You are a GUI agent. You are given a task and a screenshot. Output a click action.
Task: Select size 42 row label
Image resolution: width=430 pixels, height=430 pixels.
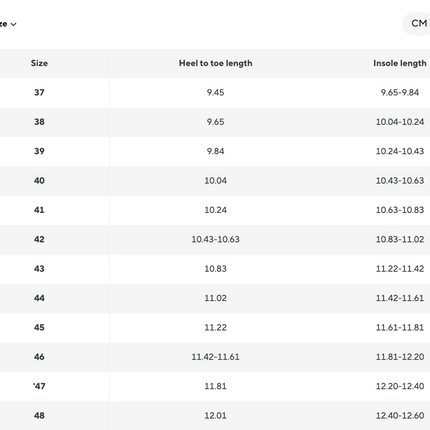[x=39, y=239]
